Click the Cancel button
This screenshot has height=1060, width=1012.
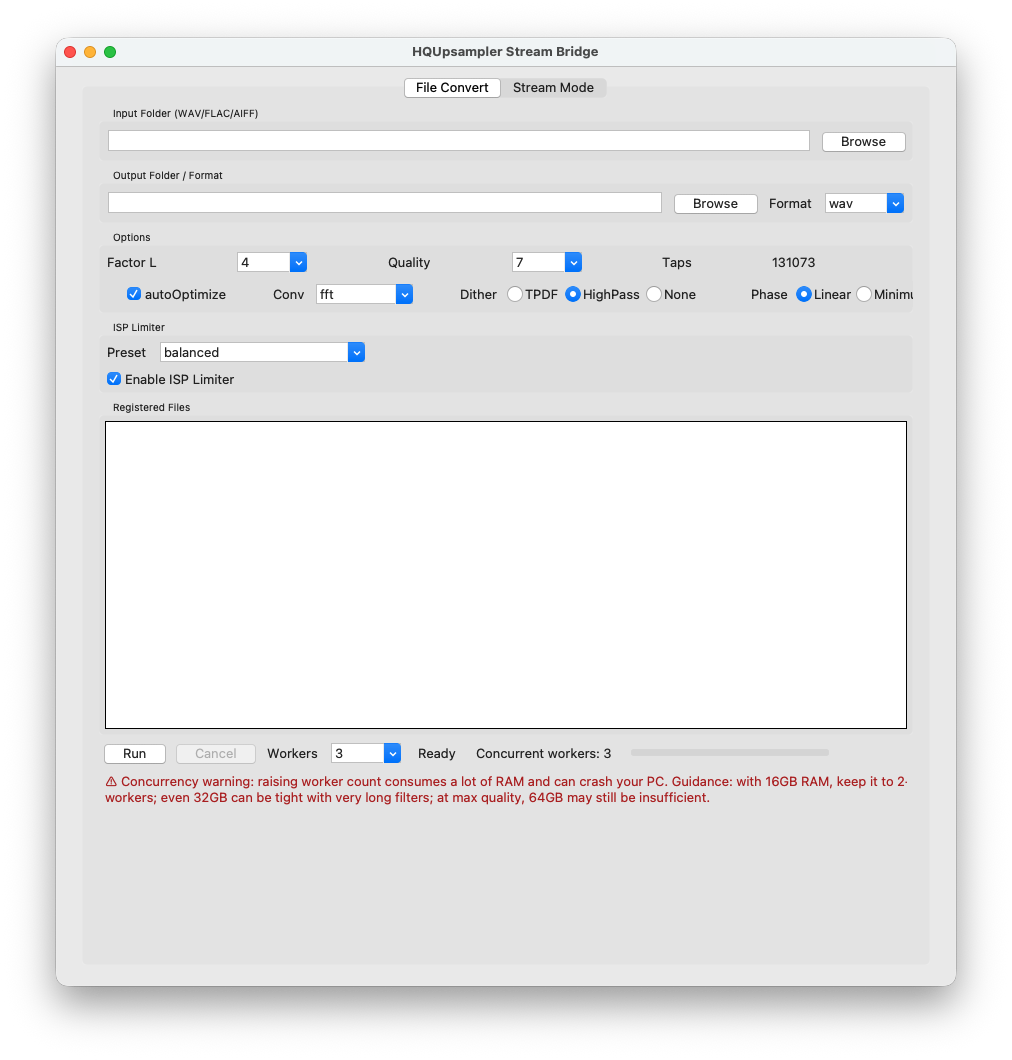point(215,753)
